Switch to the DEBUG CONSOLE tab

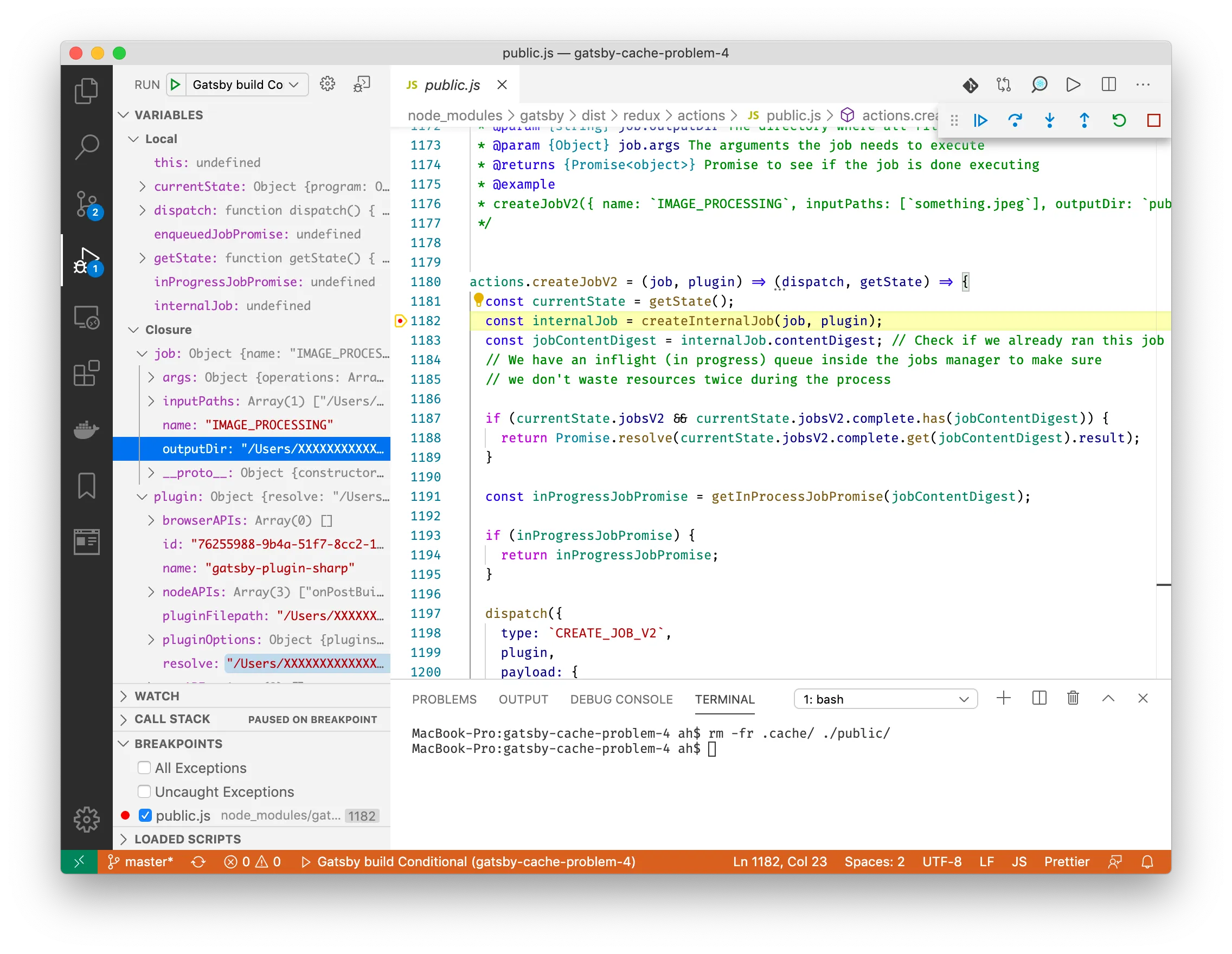point(621,699)
